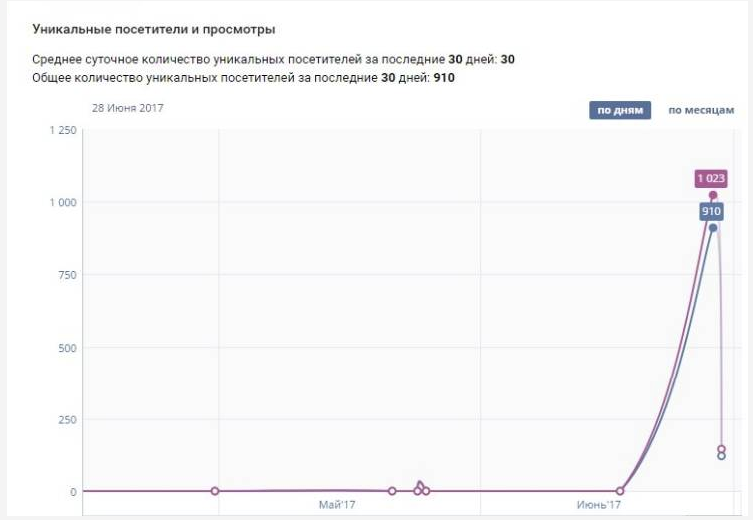Click the 750 y-axis label

click(x=67, y=275)
